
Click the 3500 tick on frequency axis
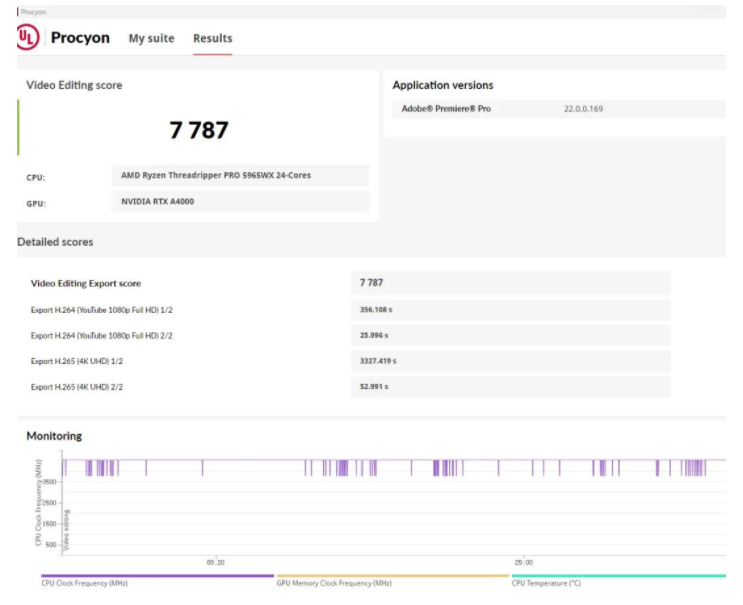click(x=49, y=482)
